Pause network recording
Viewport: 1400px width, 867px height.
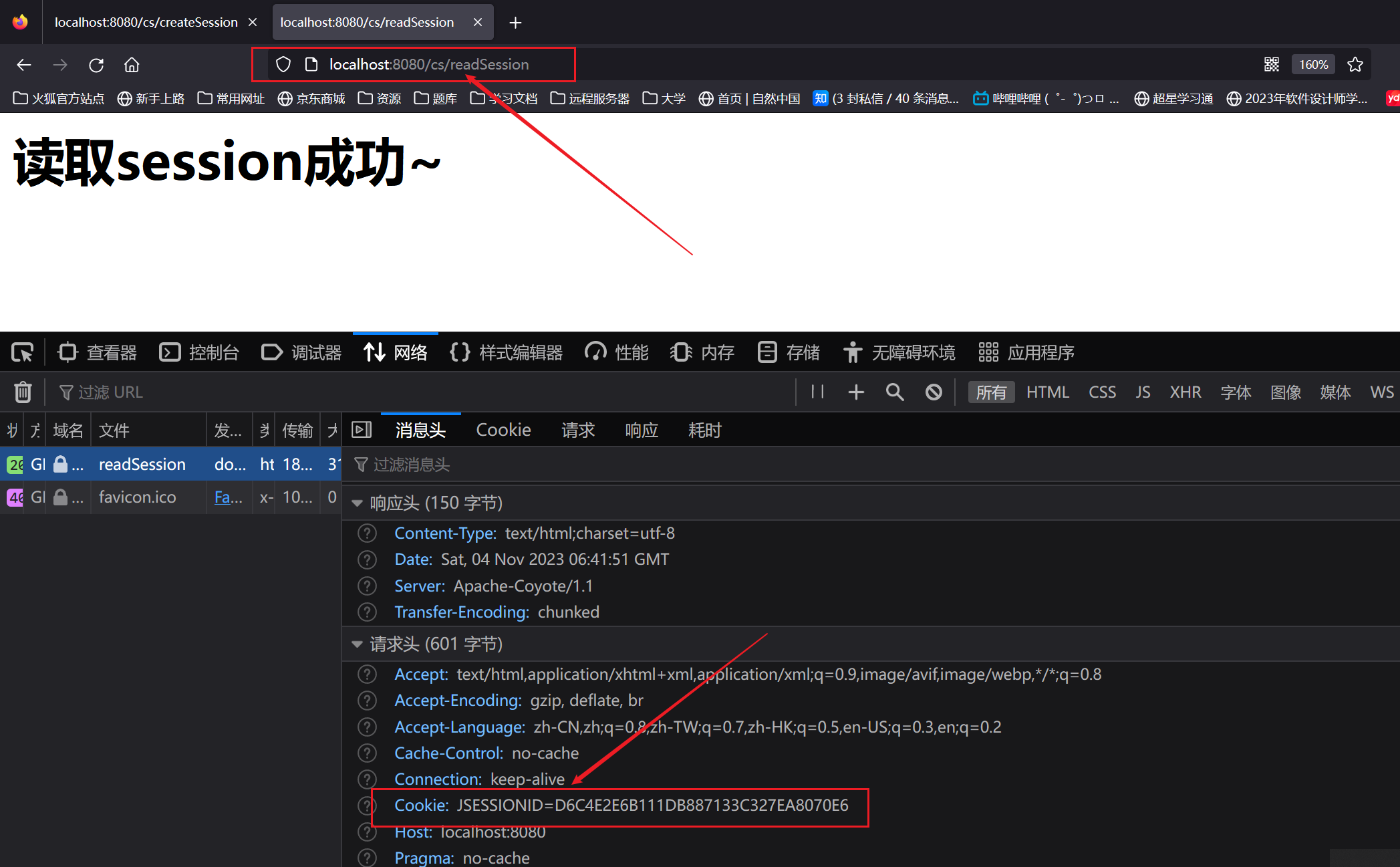[817, 392]
